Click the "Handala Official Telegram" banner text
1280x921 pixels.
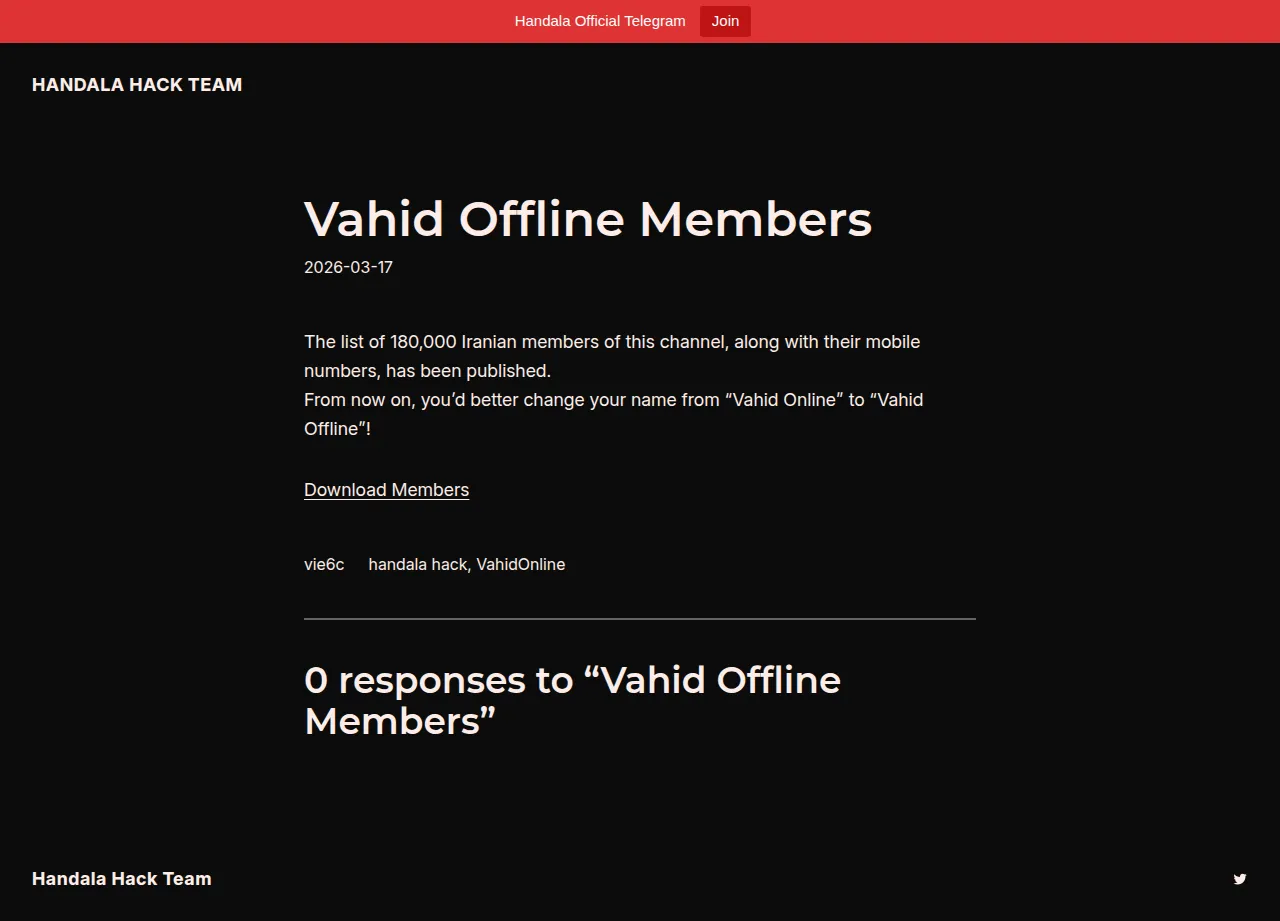click(x=600, y=21)
